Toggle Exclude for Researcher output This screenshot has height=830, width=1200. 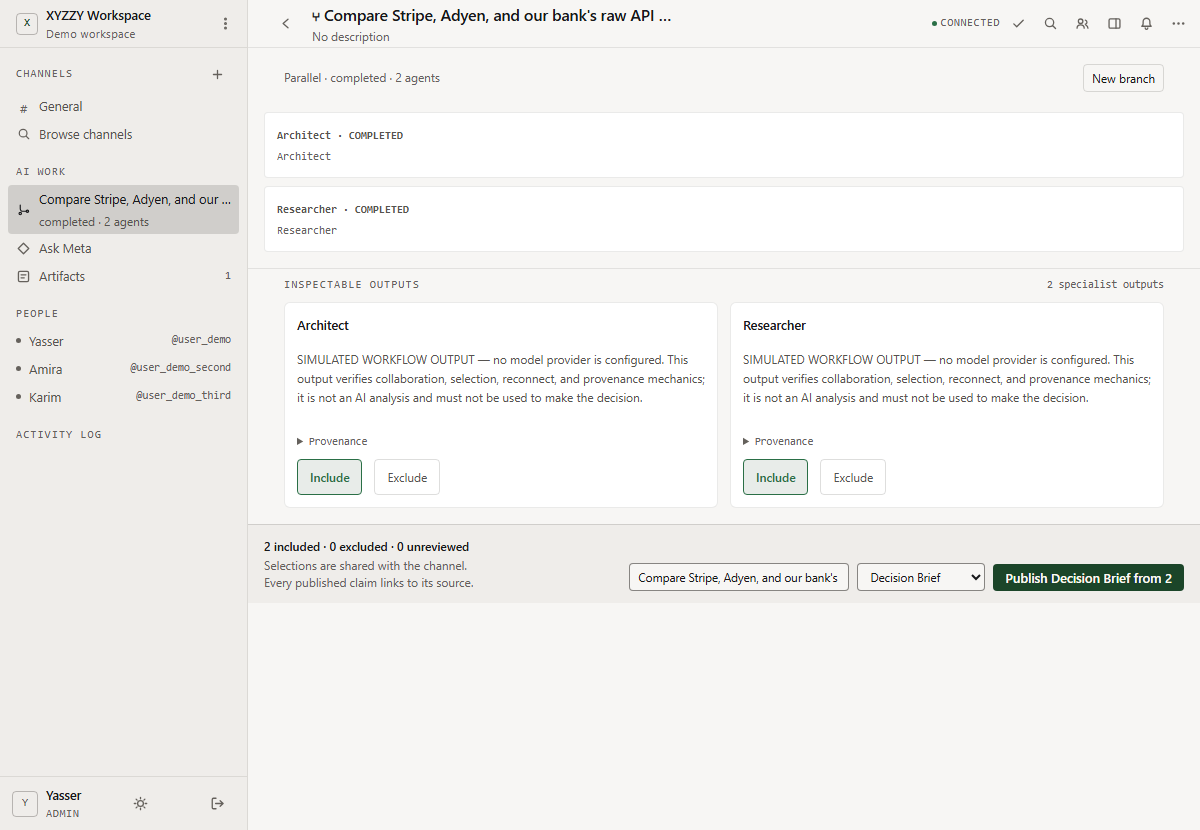pos(853,477)
